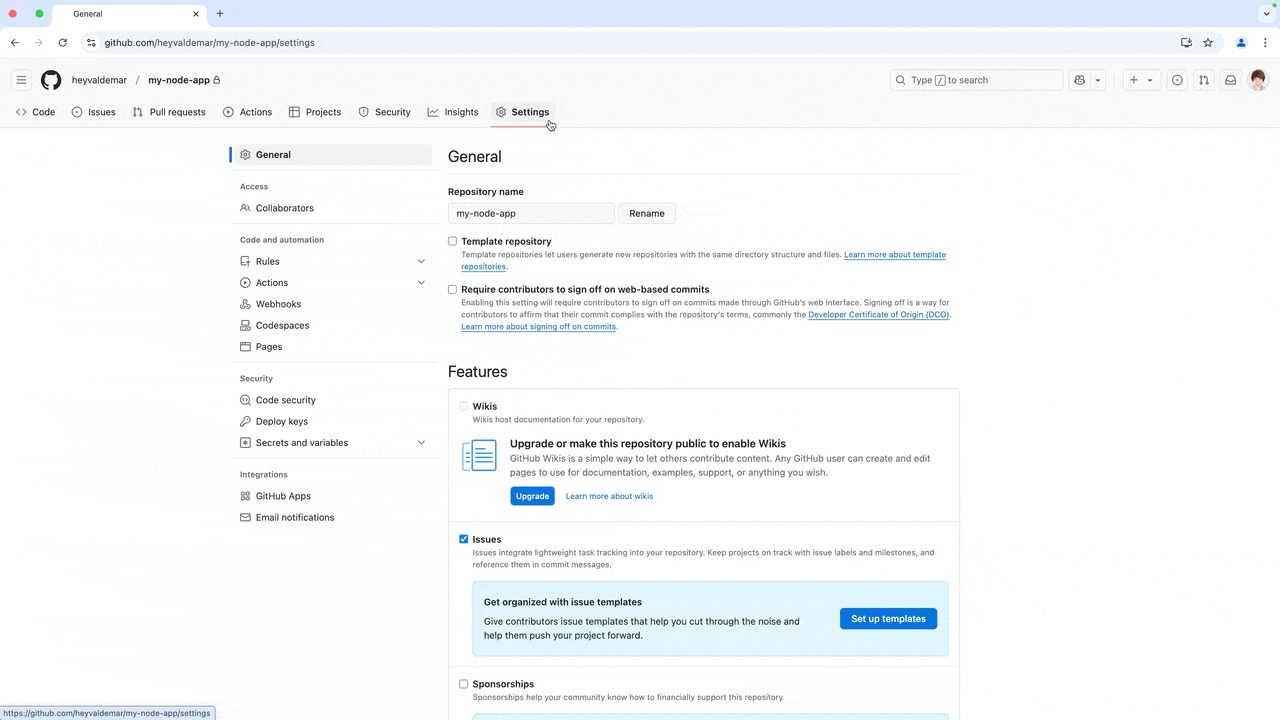Open Developer Certificate of Origin (DCO) link
Screen dimensions: 1280x720
click(x=879, y=315)
